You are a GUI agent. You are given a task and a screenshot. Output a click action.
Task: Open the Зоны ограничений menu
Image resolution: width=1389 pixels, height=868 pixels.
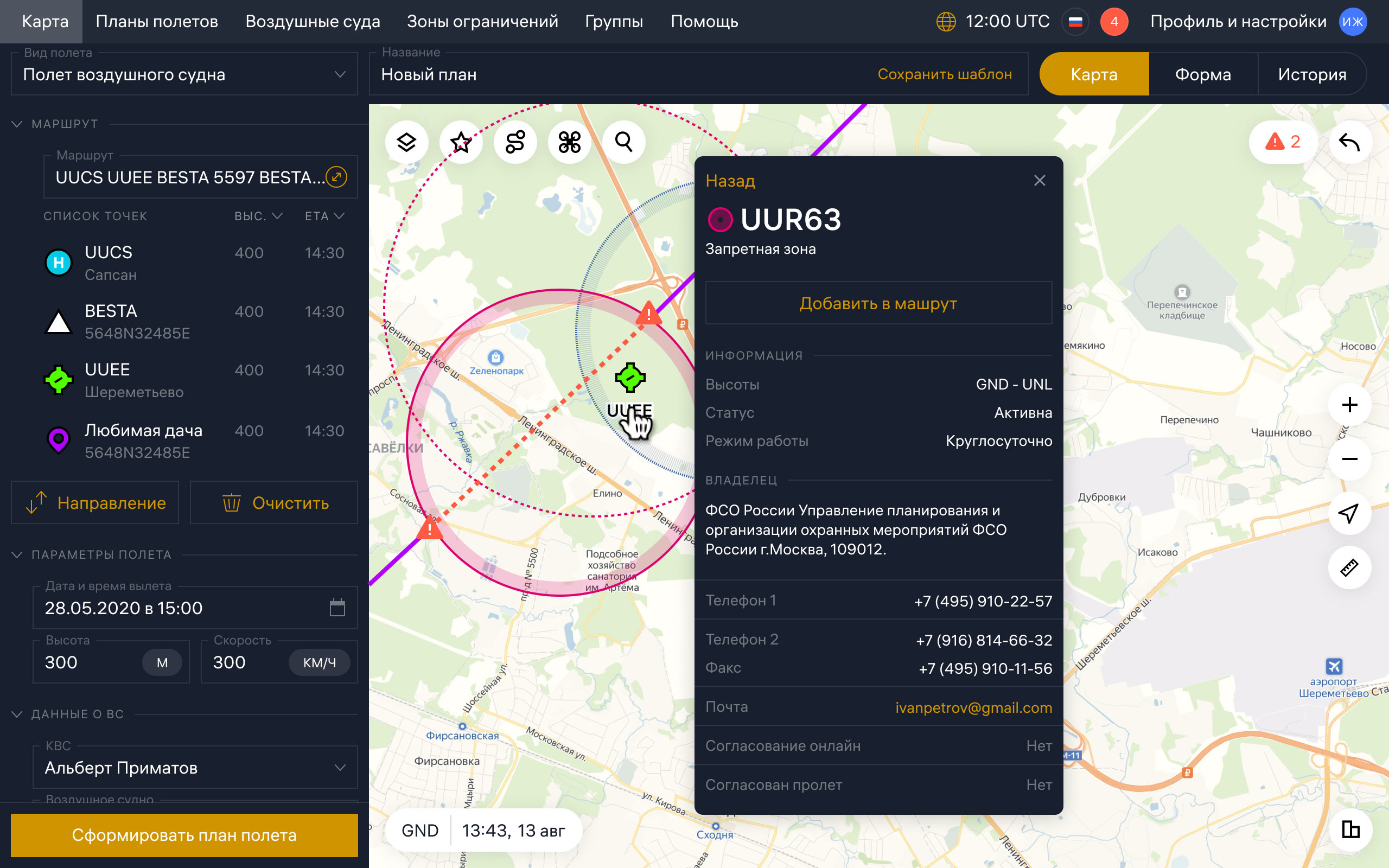(x=482, y=22)
